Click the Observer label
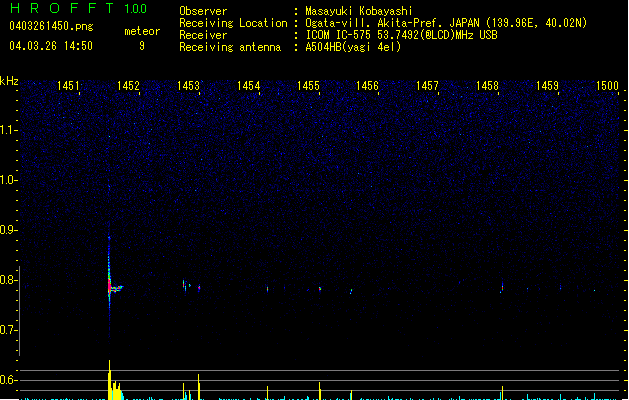The image size is (629, 400). pyautogui.click(x=203, y=11)
